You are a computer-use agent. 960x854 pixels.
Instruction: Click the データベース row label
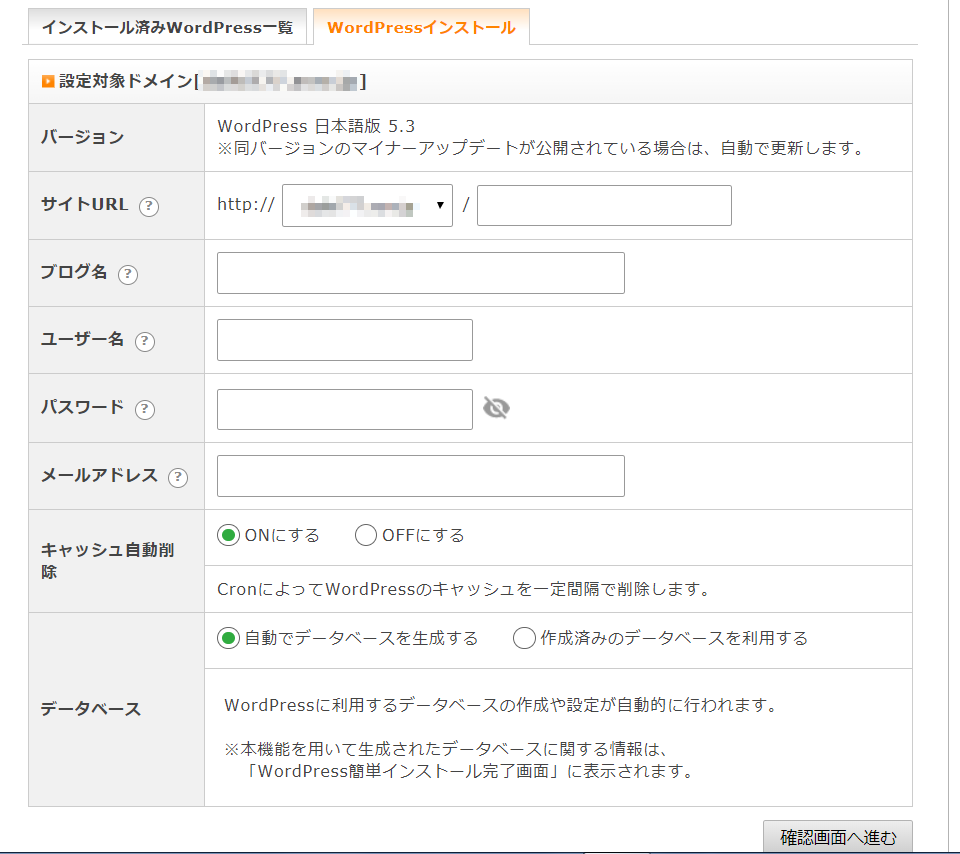coord(91,709)
